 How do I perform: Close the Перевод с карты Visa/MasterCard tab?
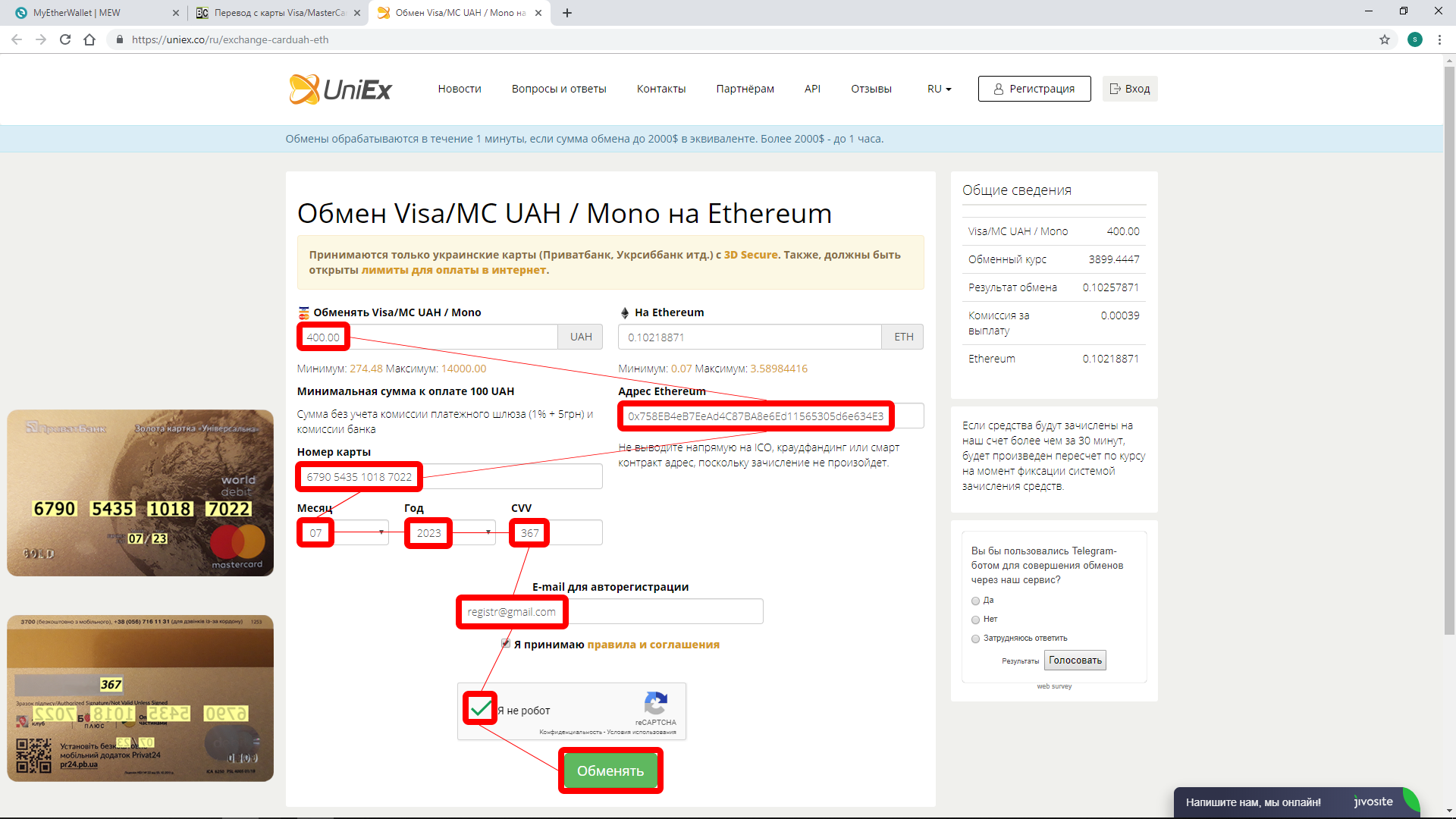357,13
